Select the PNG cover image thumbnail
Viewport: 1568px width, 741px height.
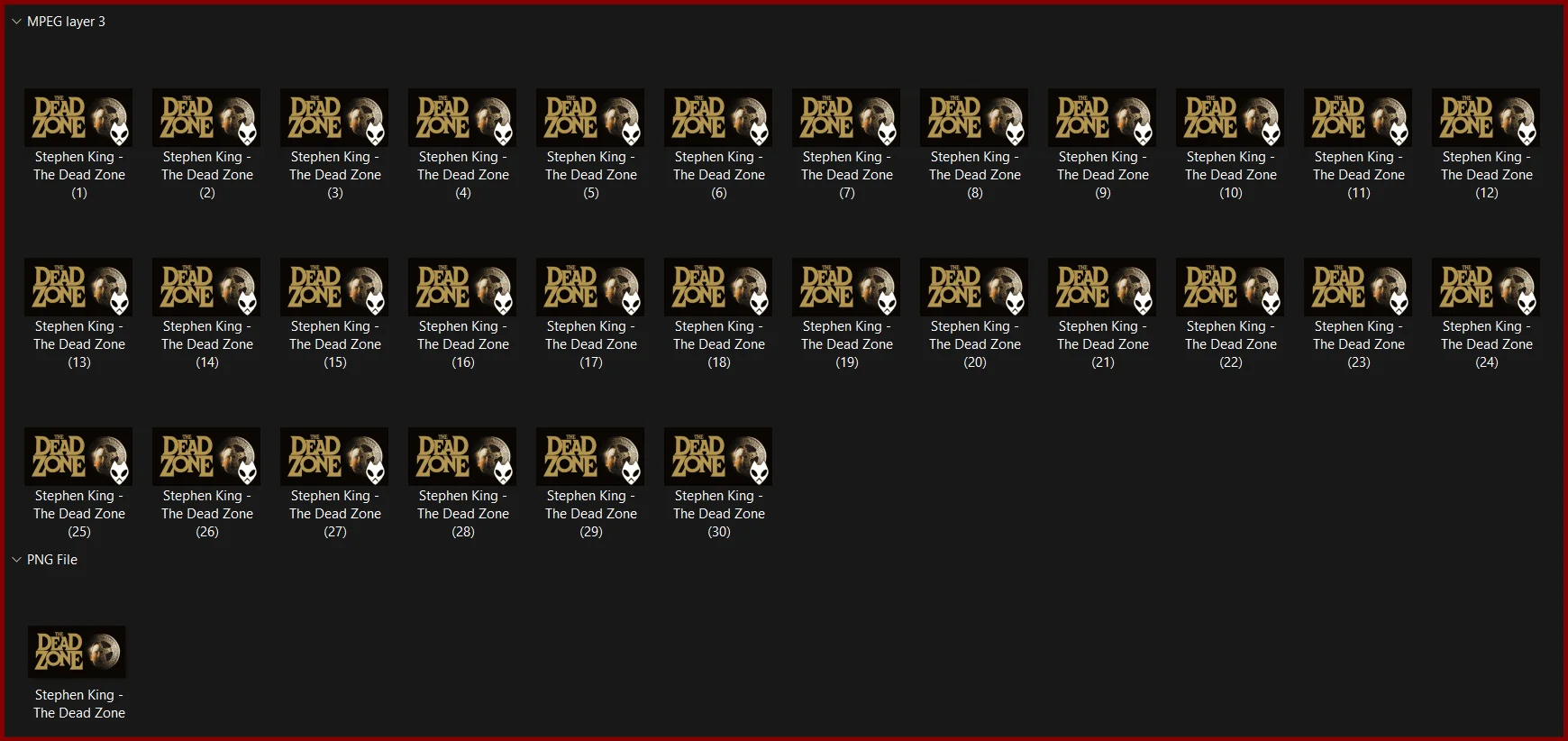[77, 652]
